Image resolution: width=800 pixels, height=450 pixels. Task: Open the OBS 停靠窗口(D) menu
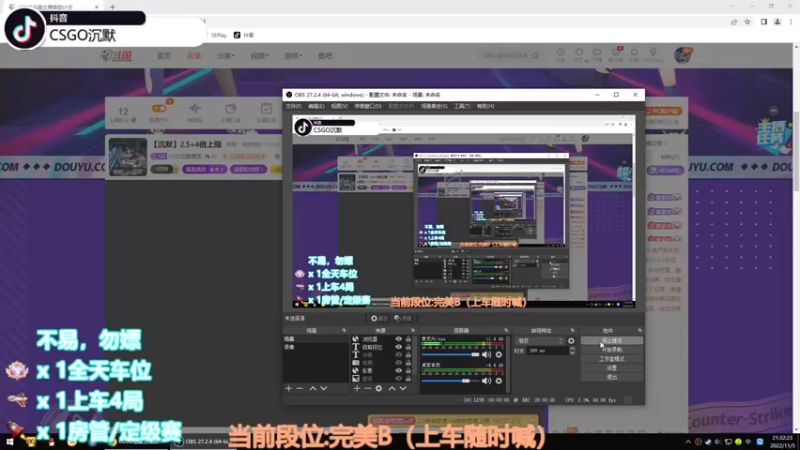[367, 106]
